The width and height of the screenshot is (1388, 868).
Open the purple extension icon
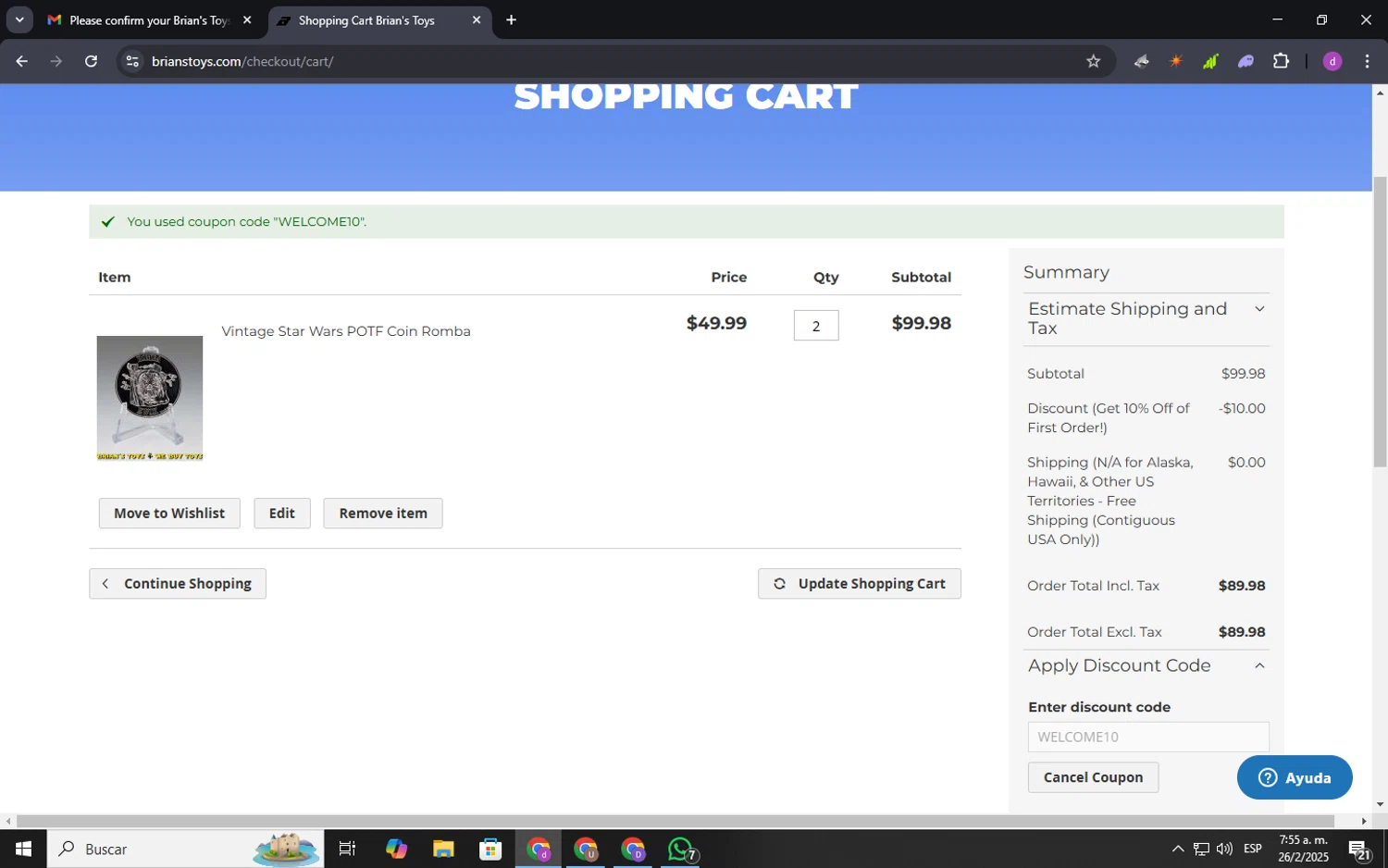coord(1245,61)
